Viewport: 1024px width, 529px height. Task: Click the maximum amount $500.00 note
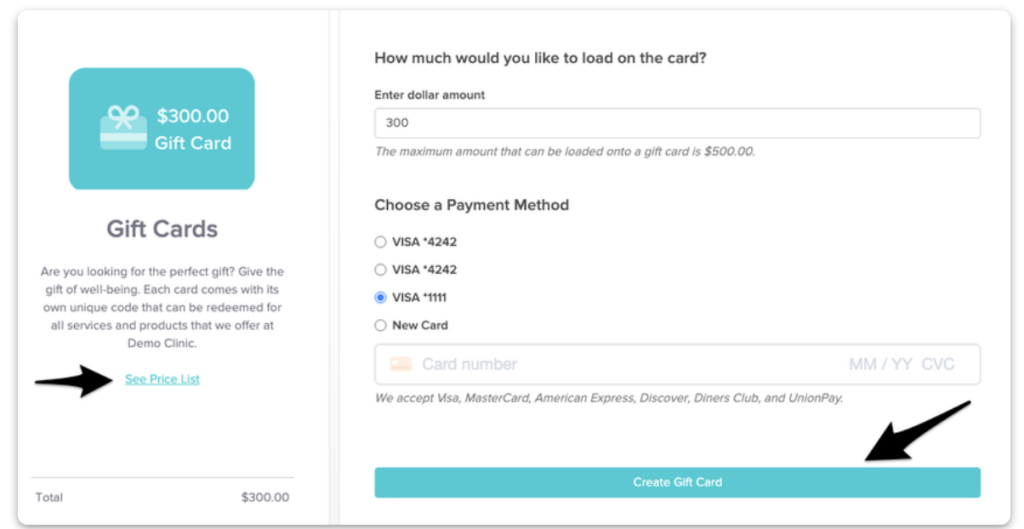[x=564, y=152]
